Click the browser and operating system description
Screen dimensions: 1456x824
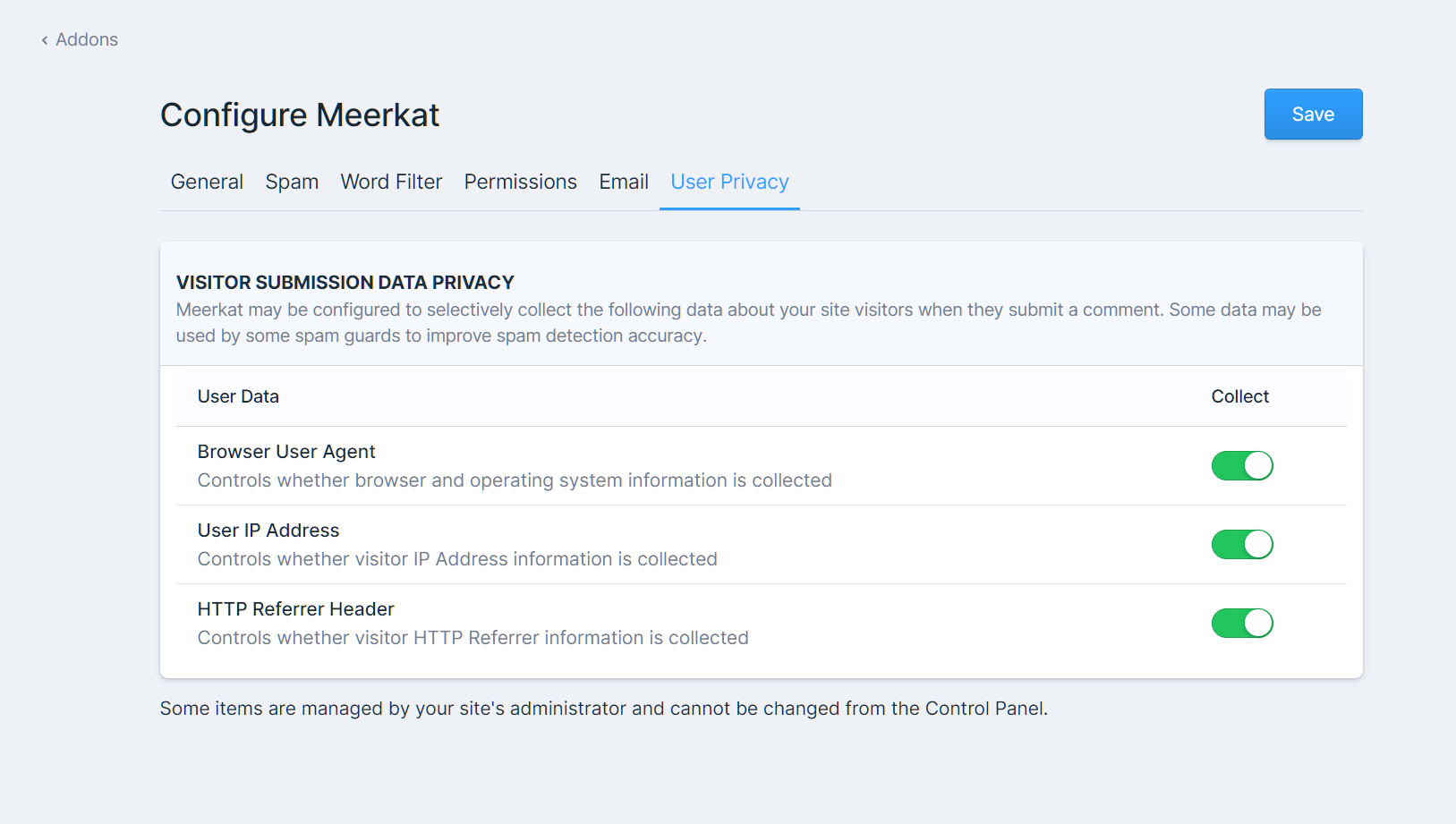pos(515,480)
